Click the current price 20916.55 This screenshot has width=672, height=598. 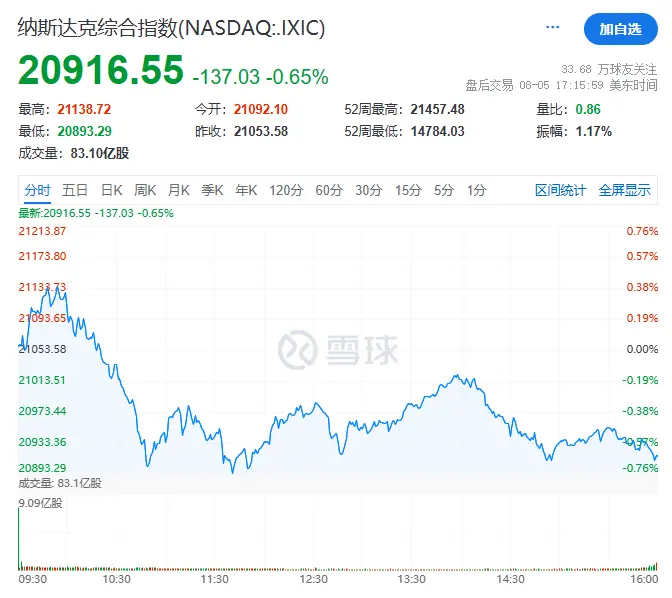click(101, 70)
